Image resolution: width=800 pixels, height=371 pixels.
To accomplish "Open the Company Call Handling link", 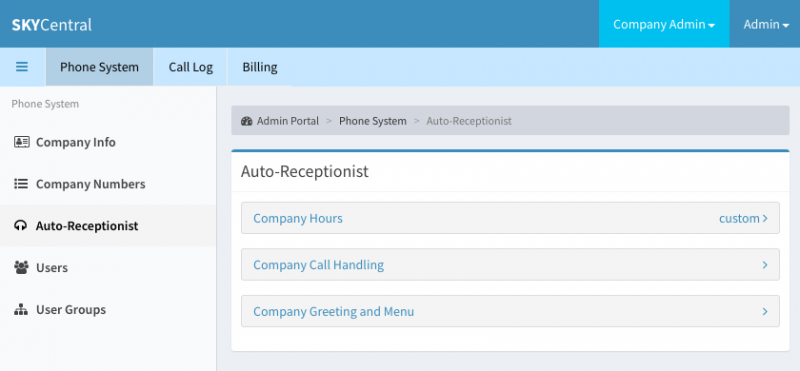I will point(318,265).
